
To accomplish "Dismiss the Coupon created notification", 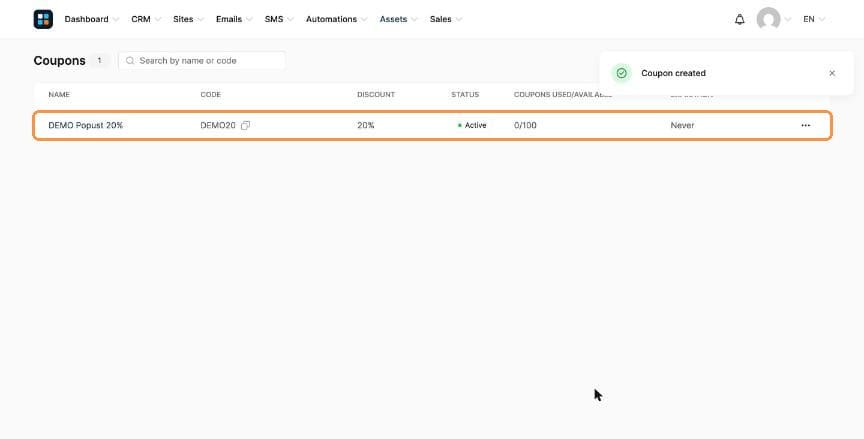I will point(832,73).
